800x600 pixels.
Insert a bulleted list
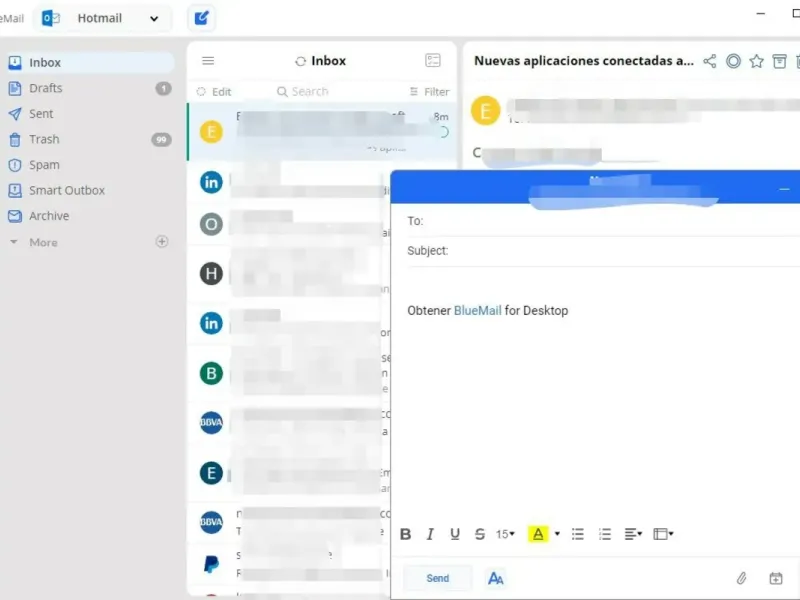tap(578, 534)
